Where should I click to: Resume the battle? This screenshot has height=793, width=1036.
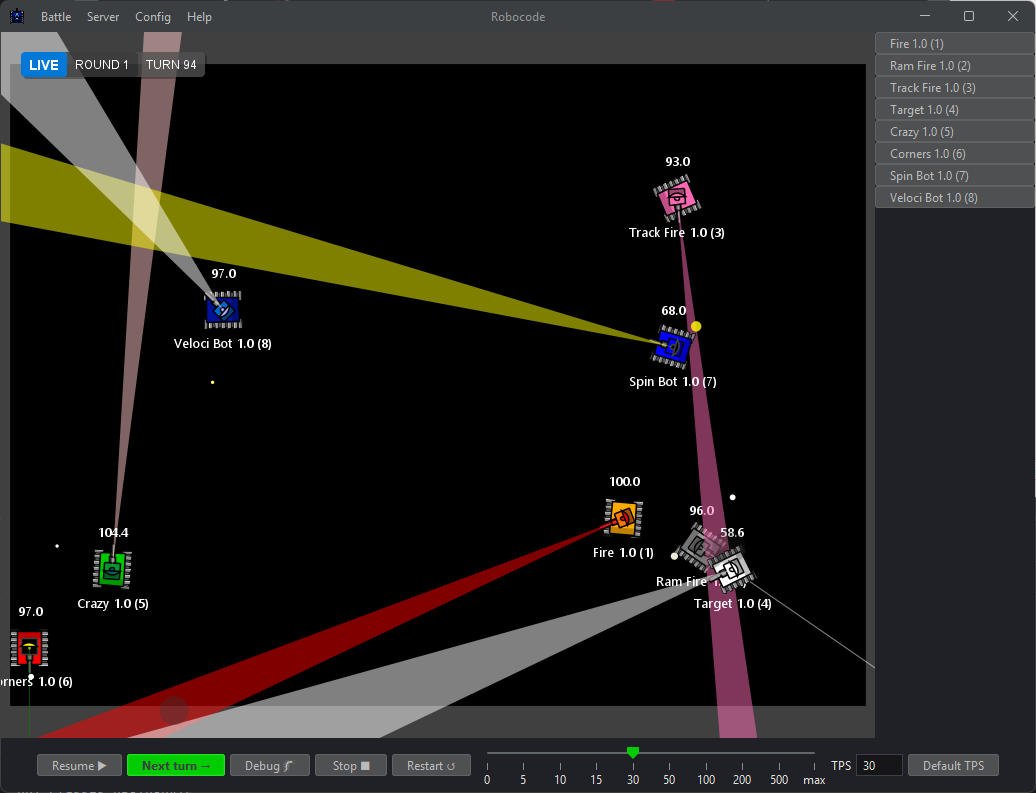click(x=79, y=765)
